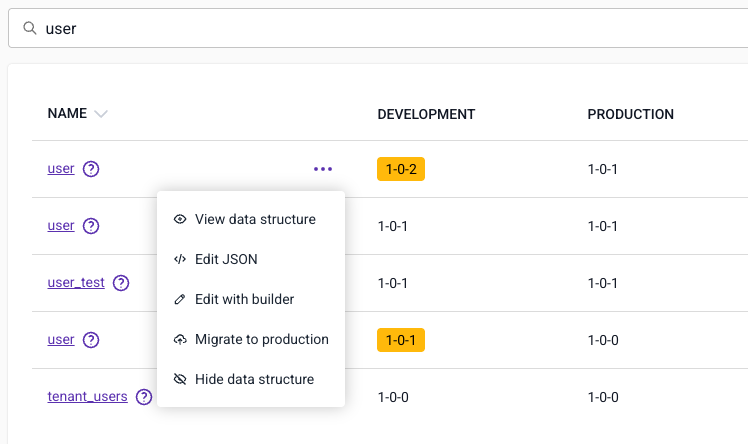Click the magnifier icon in the search bar
The width and height of the screenshot is (748, 444).
point(30,29)
